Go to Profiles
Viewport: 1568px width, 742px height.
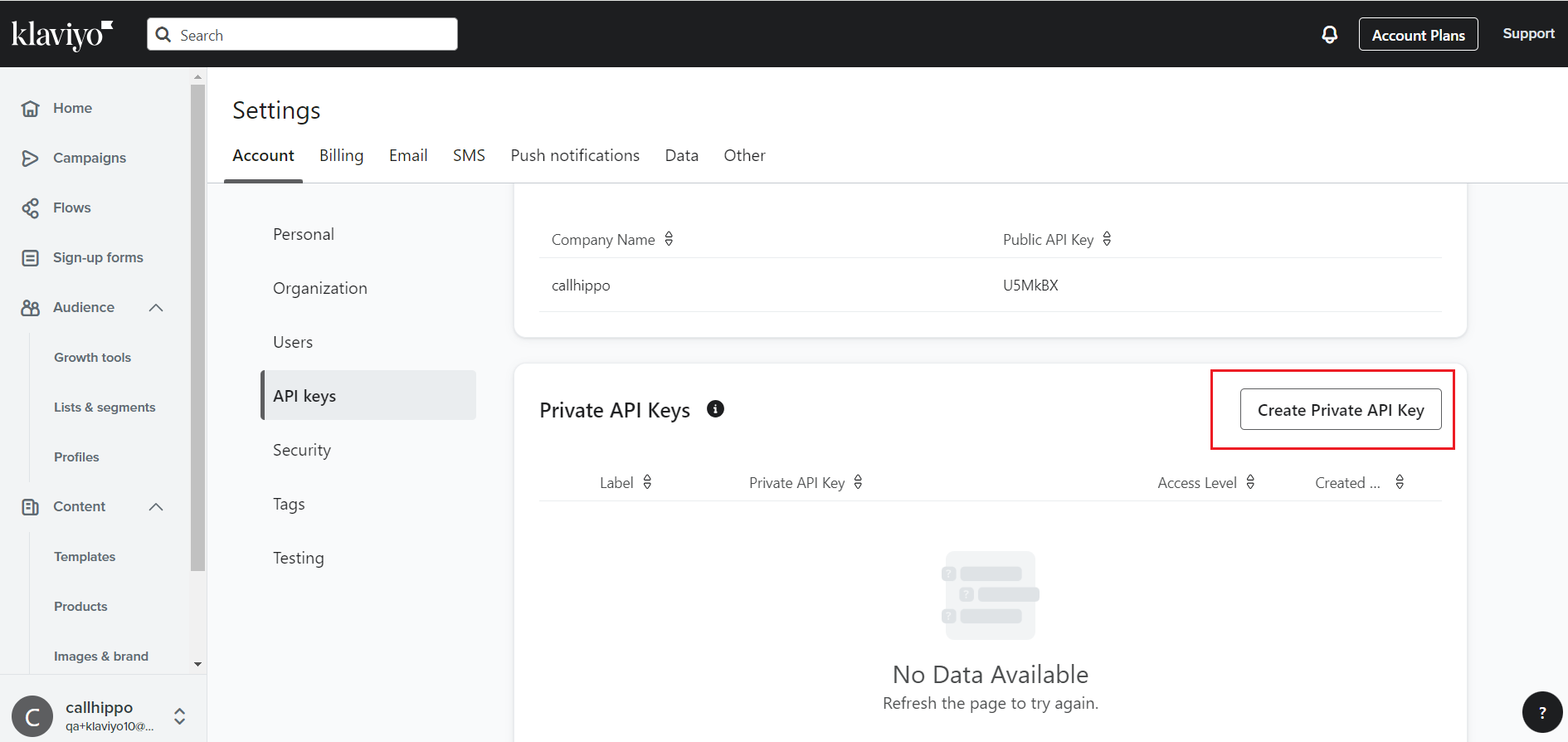pyautogui.click(x=76, y=457)
